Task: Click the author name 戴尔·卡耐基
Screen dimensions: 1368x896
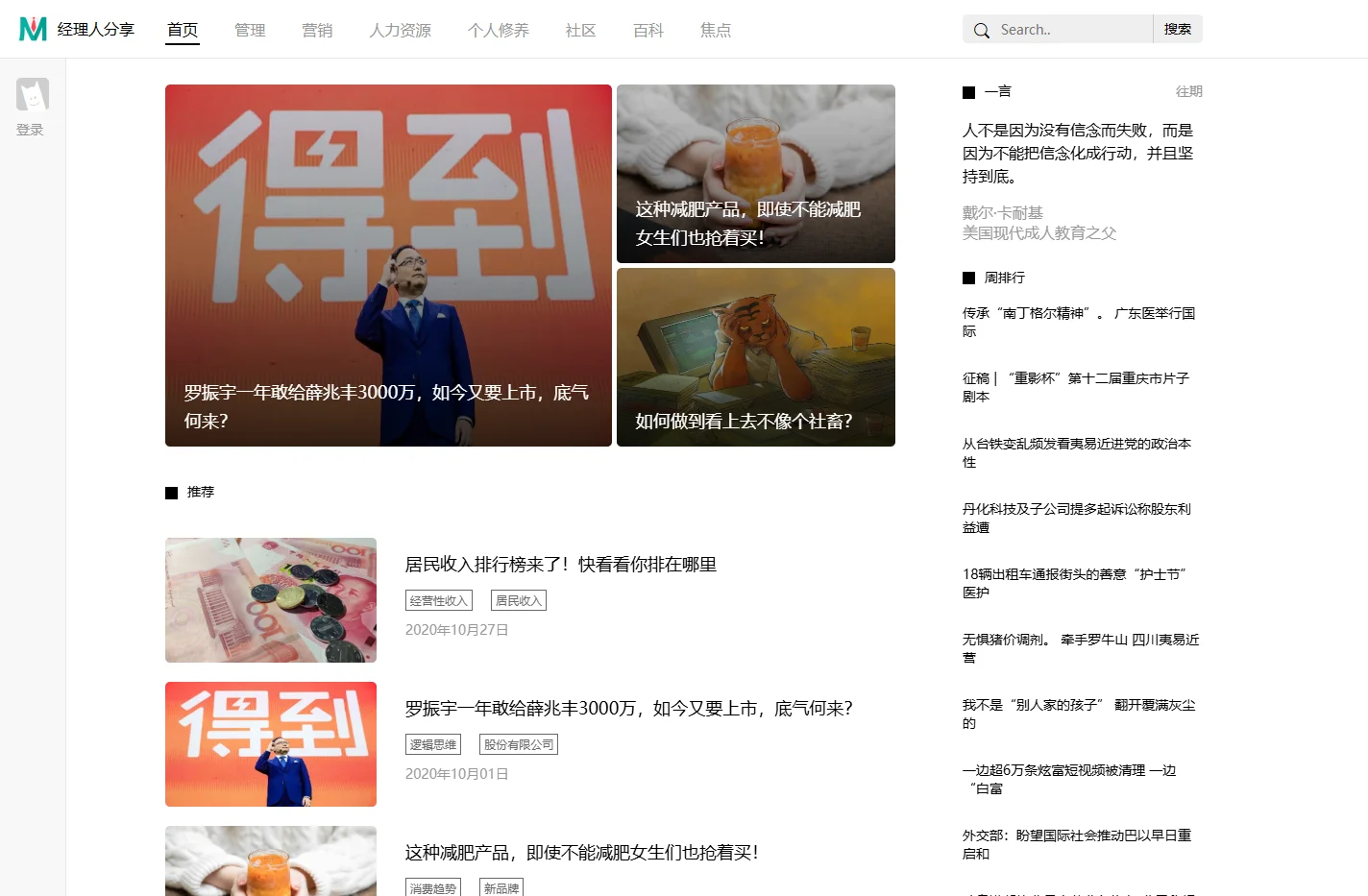Action: 1003,213
